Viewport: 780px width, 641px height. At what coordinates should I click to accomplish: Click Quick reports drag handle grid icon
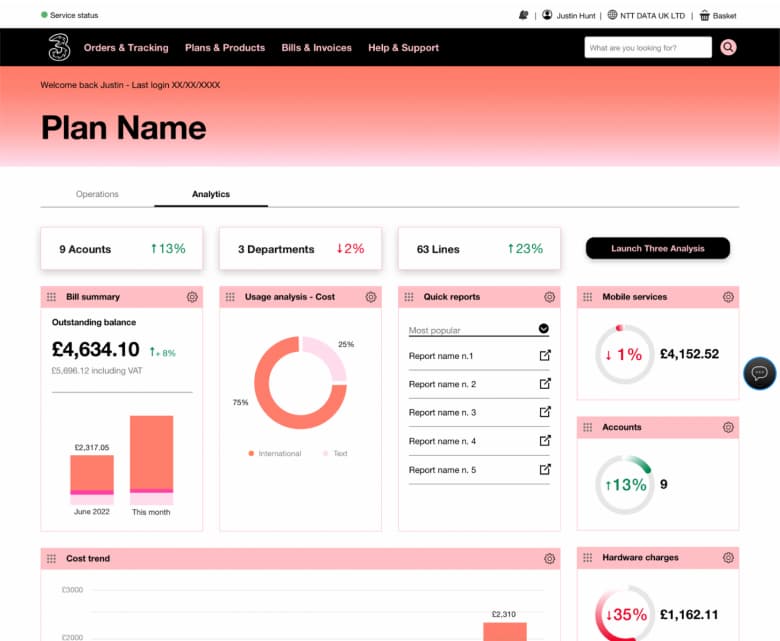pos(409,297)
